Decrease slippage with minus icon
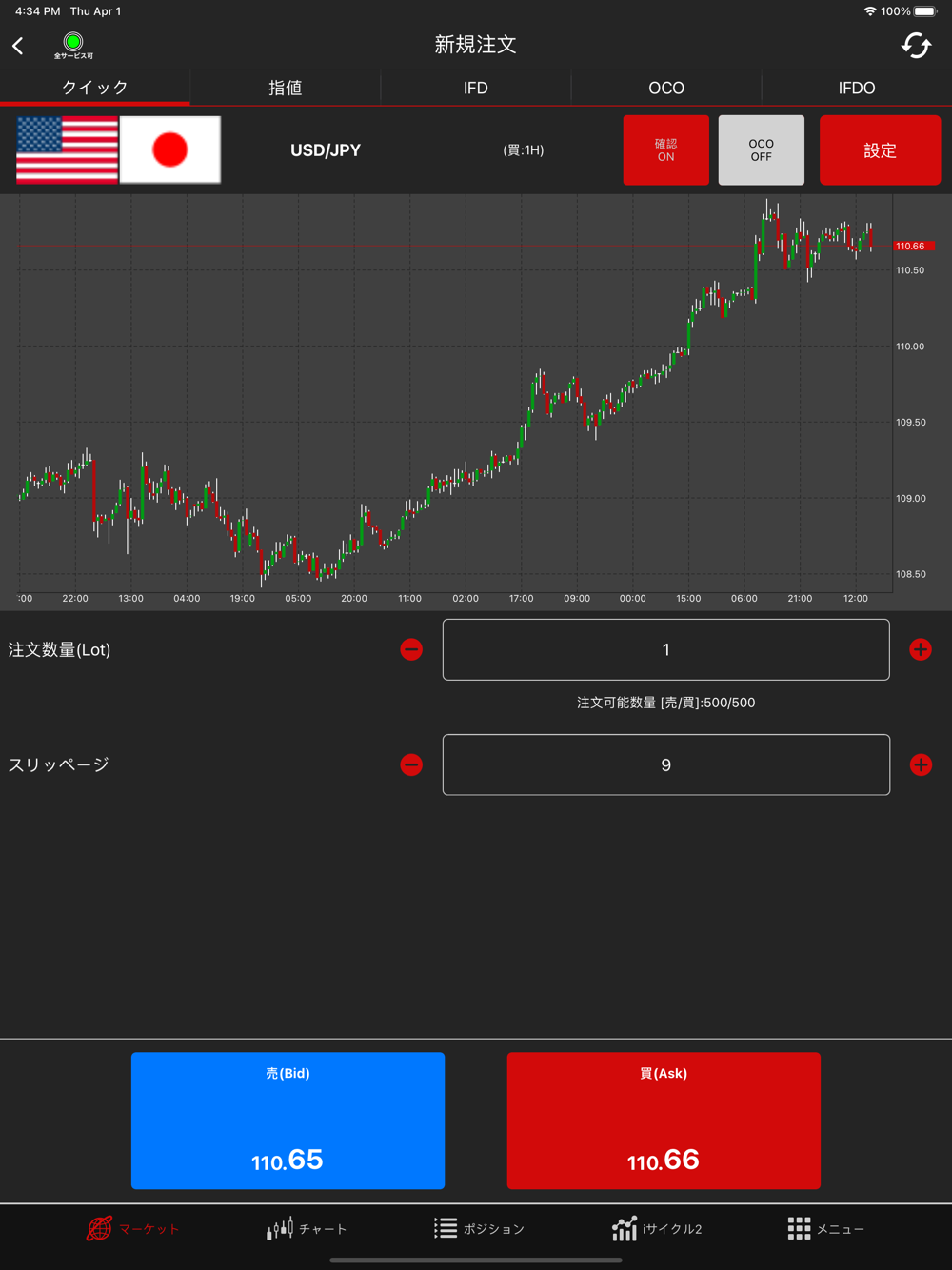 click(x=411, y=764)
